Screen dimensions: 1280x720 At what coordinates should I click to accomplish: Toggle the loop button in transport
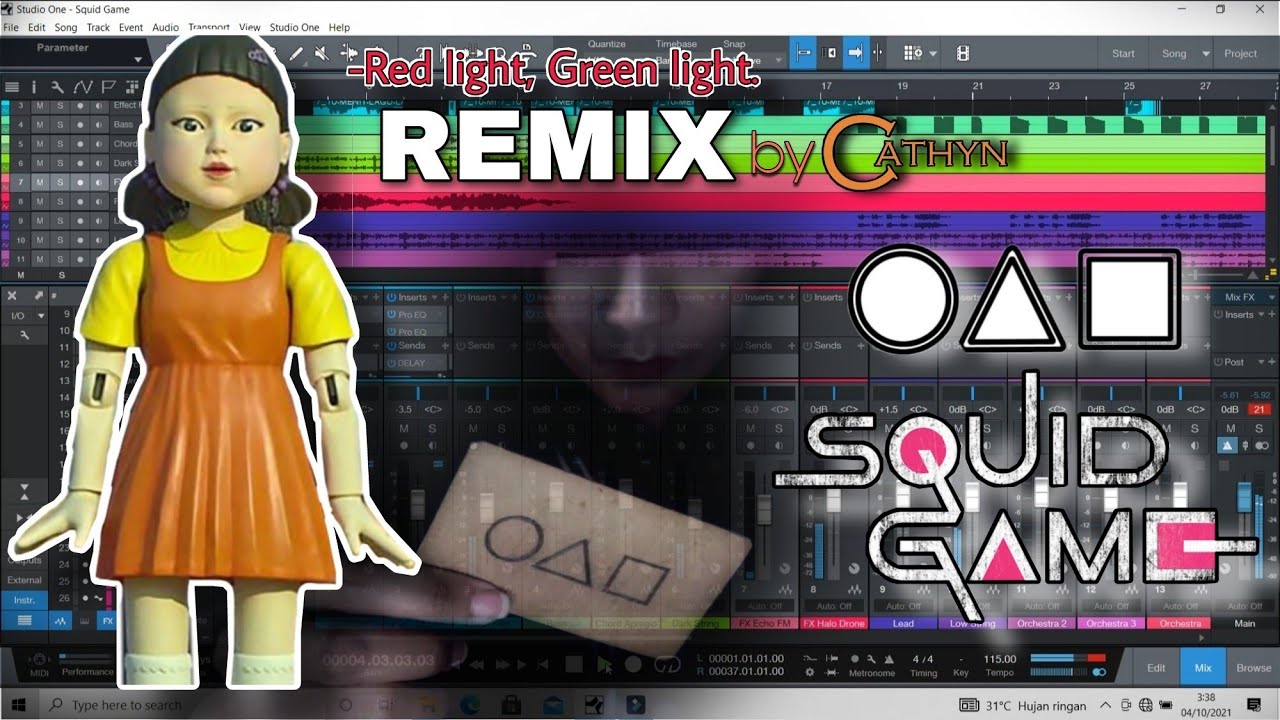pos(666,664)
